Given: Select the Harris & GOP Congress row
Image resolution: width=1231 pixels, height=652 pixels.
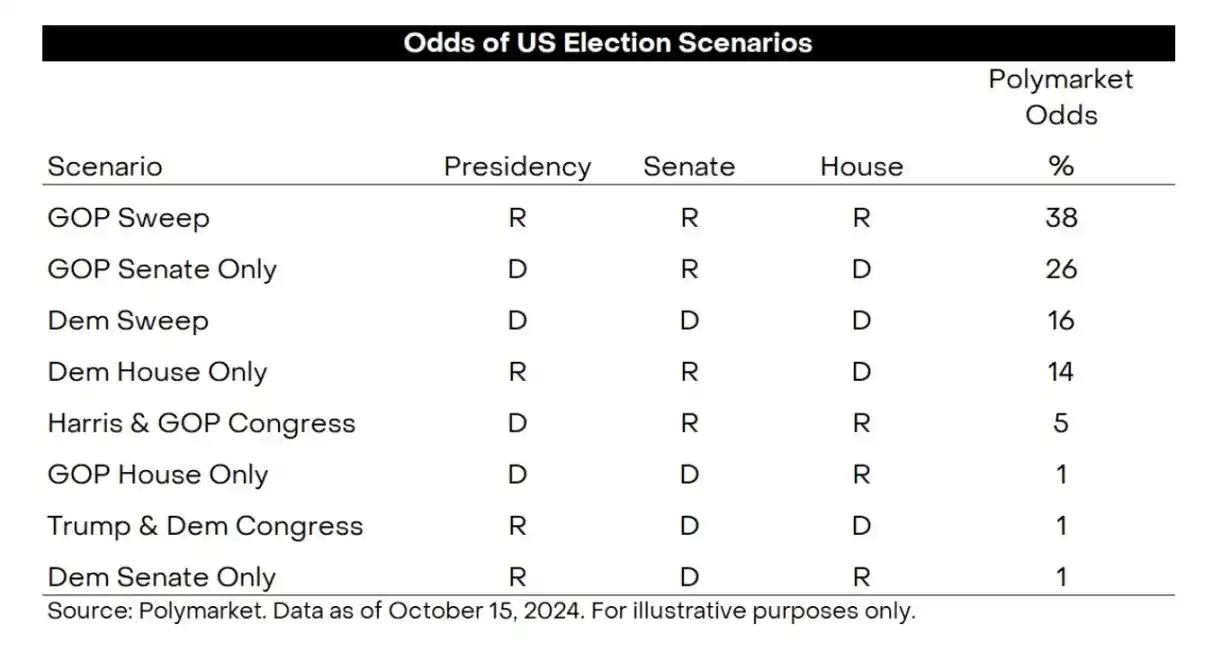Looking at the screenshot, I should pyautogui.click(x=201, y=423).
